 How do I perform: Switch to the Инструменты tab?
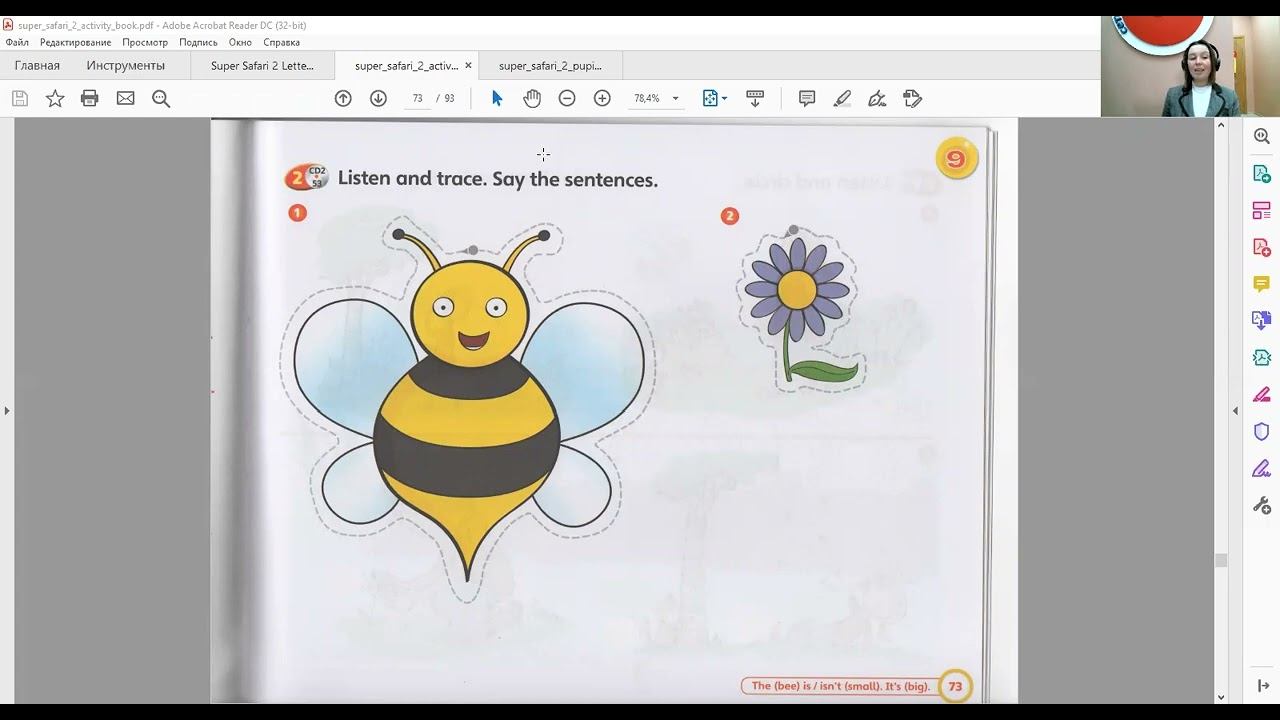tap(126, 66)
